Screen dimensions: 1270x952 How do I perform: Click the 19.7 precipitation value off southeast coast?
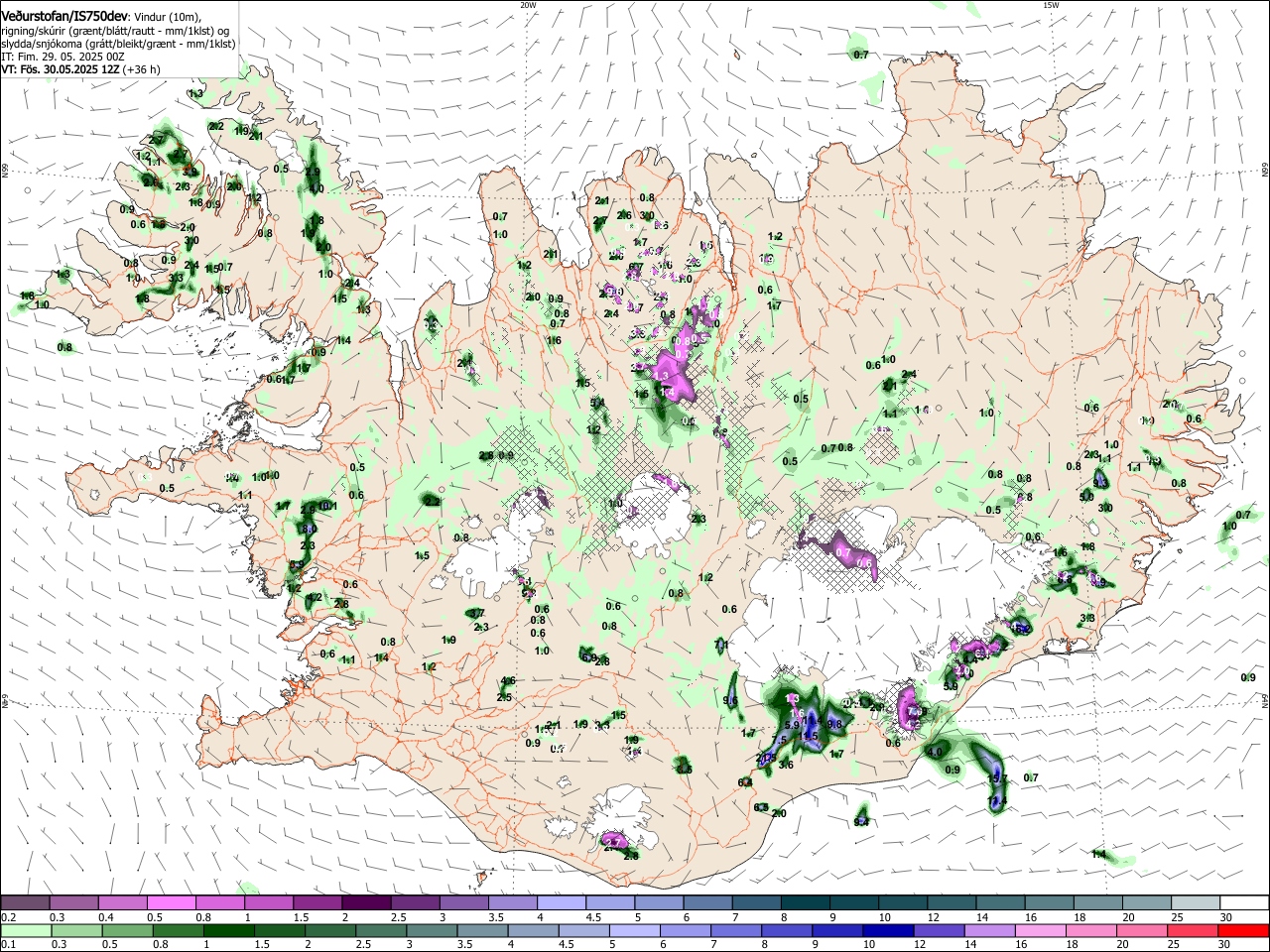[x=997, y=779]
